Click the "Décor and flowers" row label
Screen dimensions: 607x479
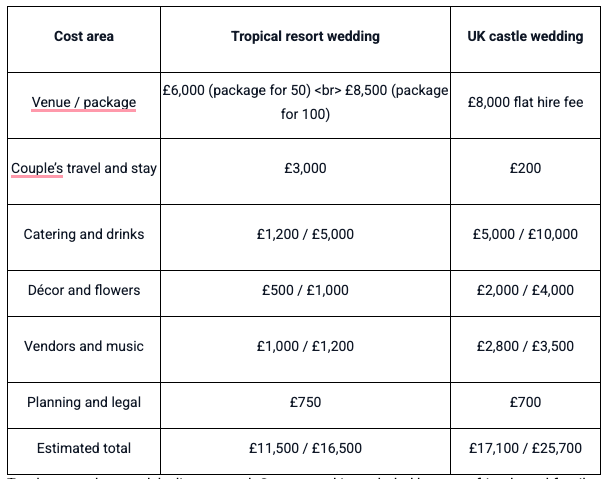point(84,290)
